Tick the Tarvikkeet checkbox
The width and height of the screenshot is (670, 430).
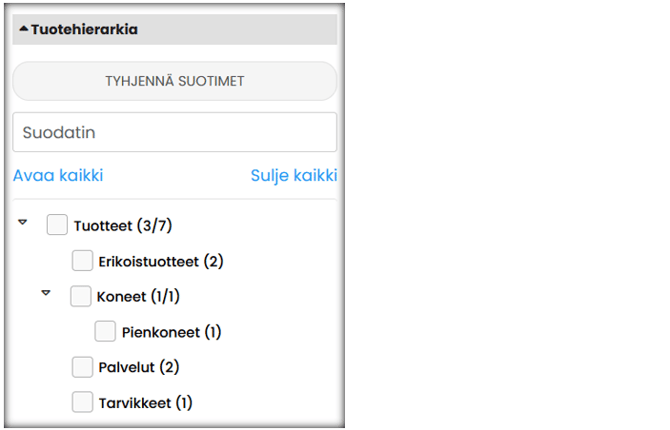[82, 403]
